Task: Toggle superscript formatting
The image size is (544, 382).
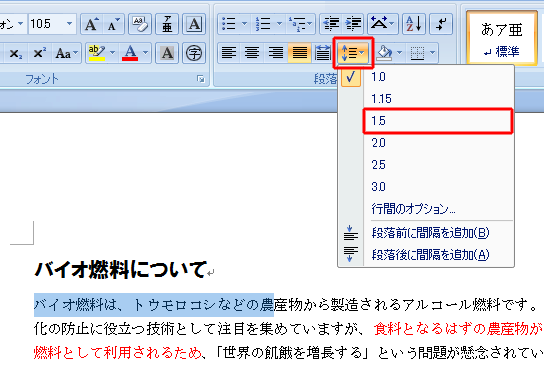Action: [x=39, y=53]
